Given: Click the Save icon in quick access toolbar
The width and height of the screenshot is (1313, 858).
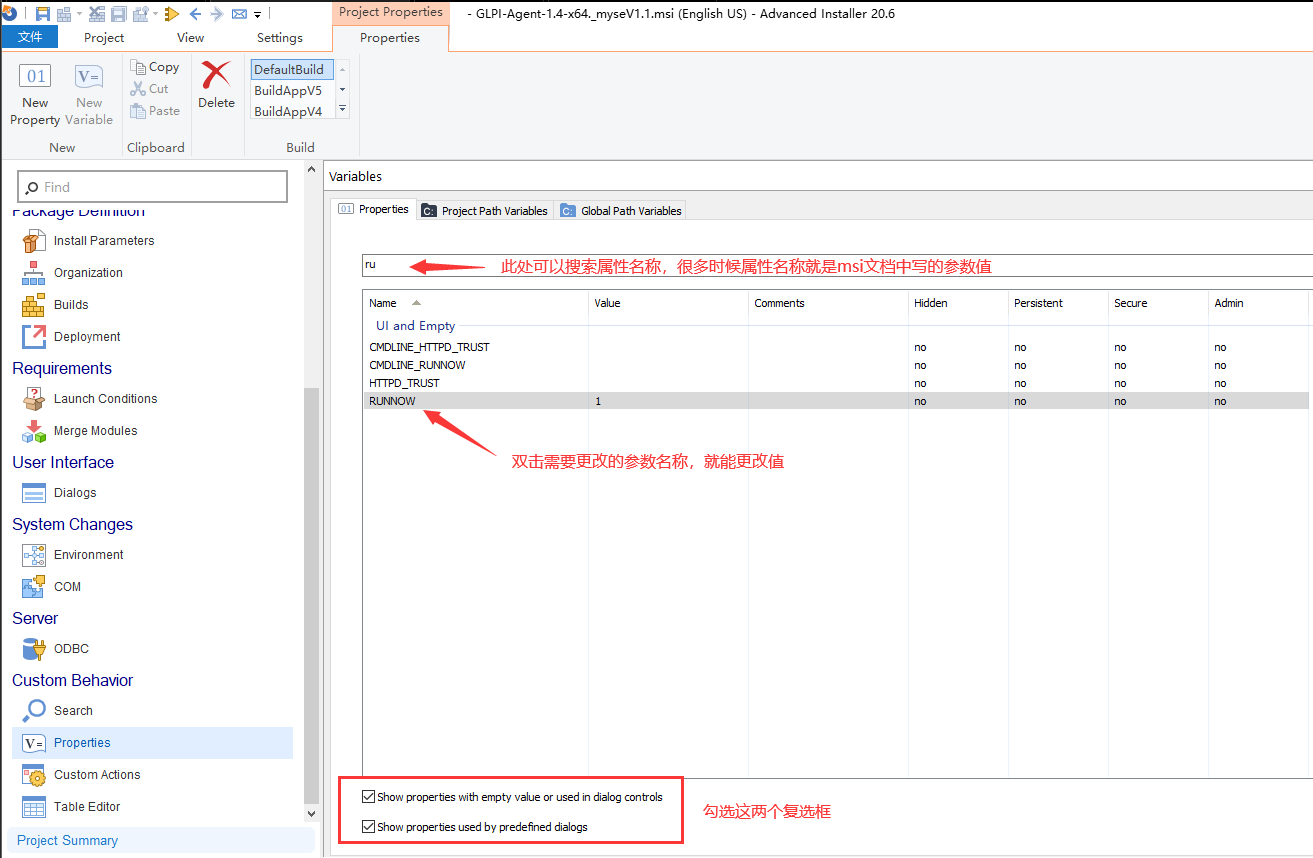Looking at the screenshot, I should tap(43, 14).
